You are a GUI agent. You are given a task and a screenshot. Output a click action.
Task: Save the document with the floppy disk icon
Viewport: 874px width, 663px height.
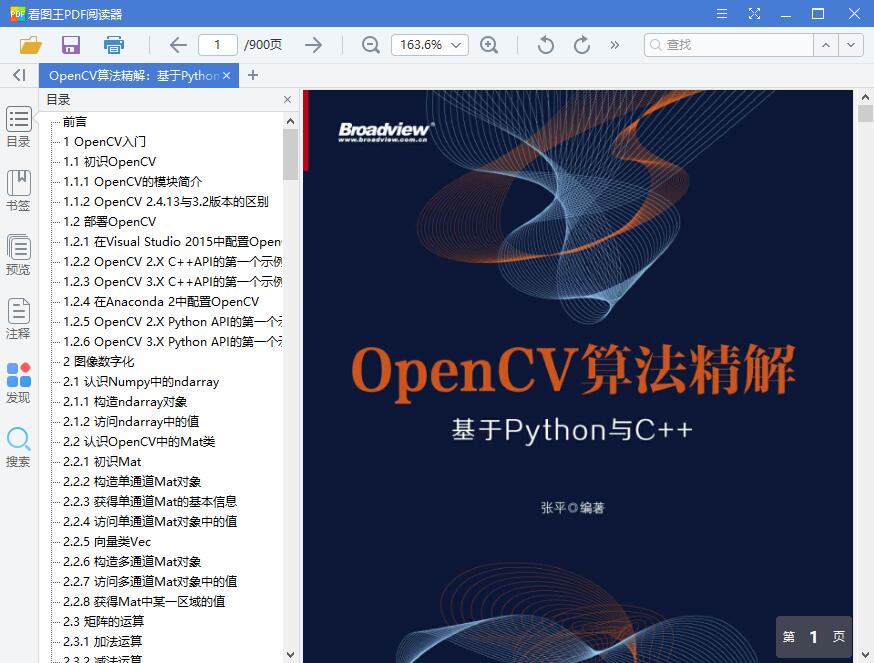pos(71,45)
